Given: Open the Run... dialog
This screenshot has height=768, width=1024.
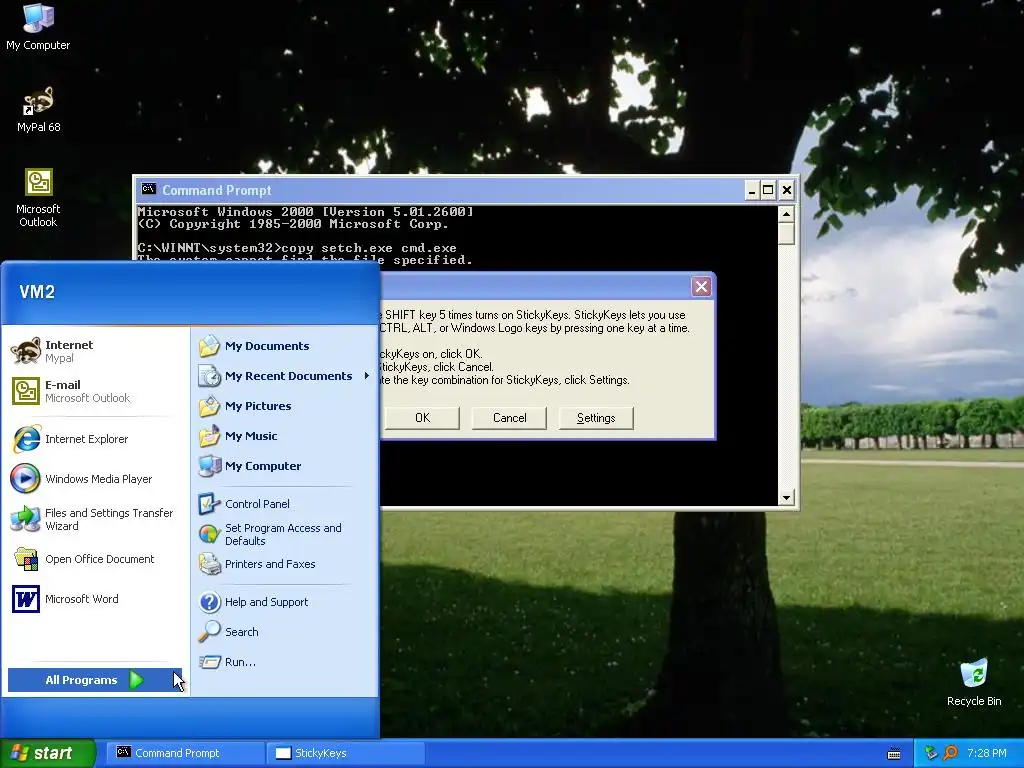Looking at the screenshot, I should [x=285, y=662].
